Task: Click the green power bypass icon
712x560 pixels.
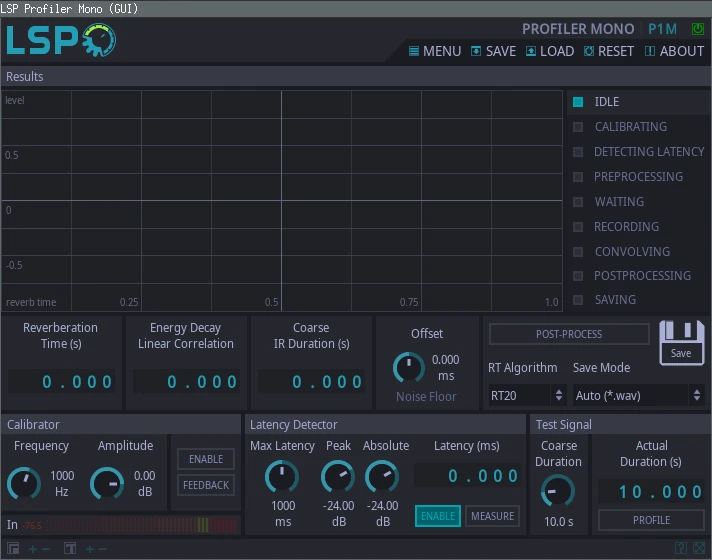Action: pyautogui.click(x=697, y=29)
